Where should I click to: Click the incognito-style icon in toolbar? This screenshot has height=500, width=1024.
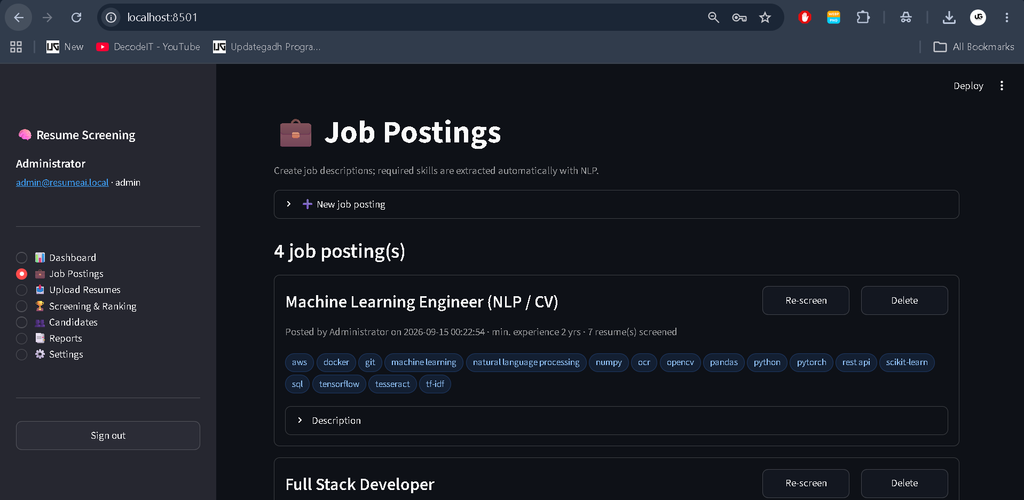(905, 18)
